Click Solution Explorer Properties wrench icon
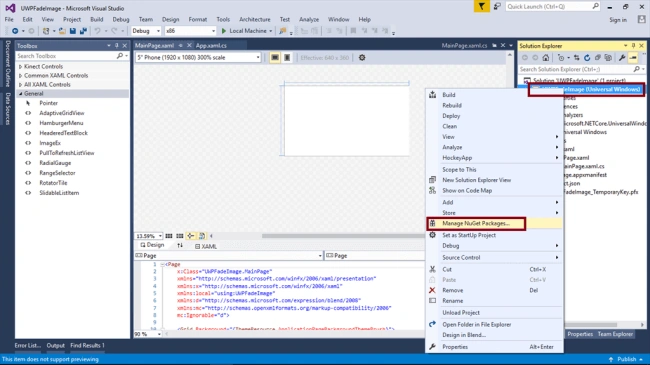This screenshot has height=365, width=650. pos(622,58)
